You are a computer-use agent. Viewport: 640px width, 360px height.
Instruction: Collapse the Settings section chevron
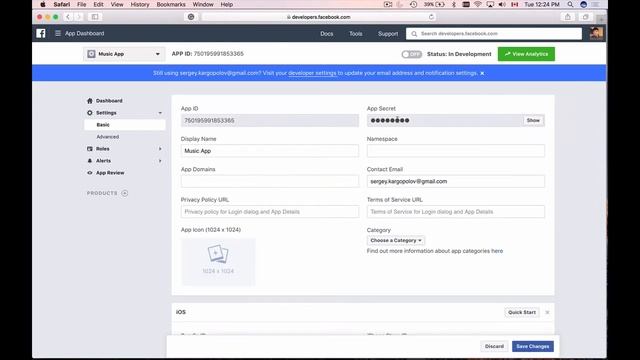tap(160, 113)
